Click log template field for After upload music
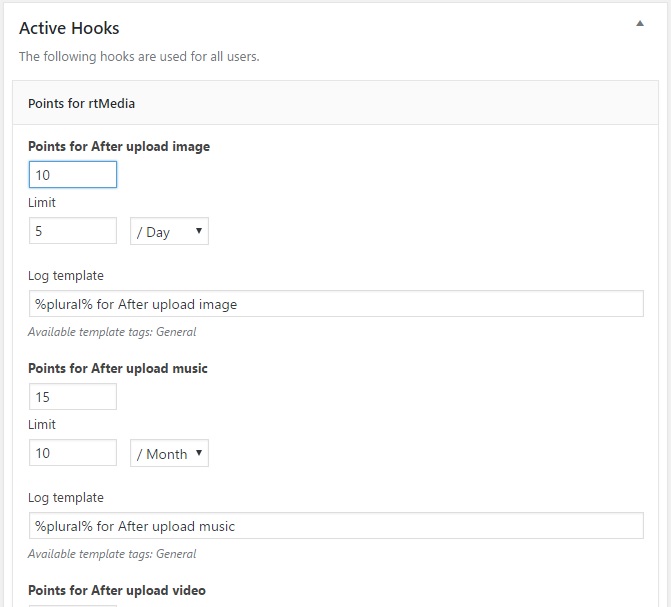 coord(335,526)
